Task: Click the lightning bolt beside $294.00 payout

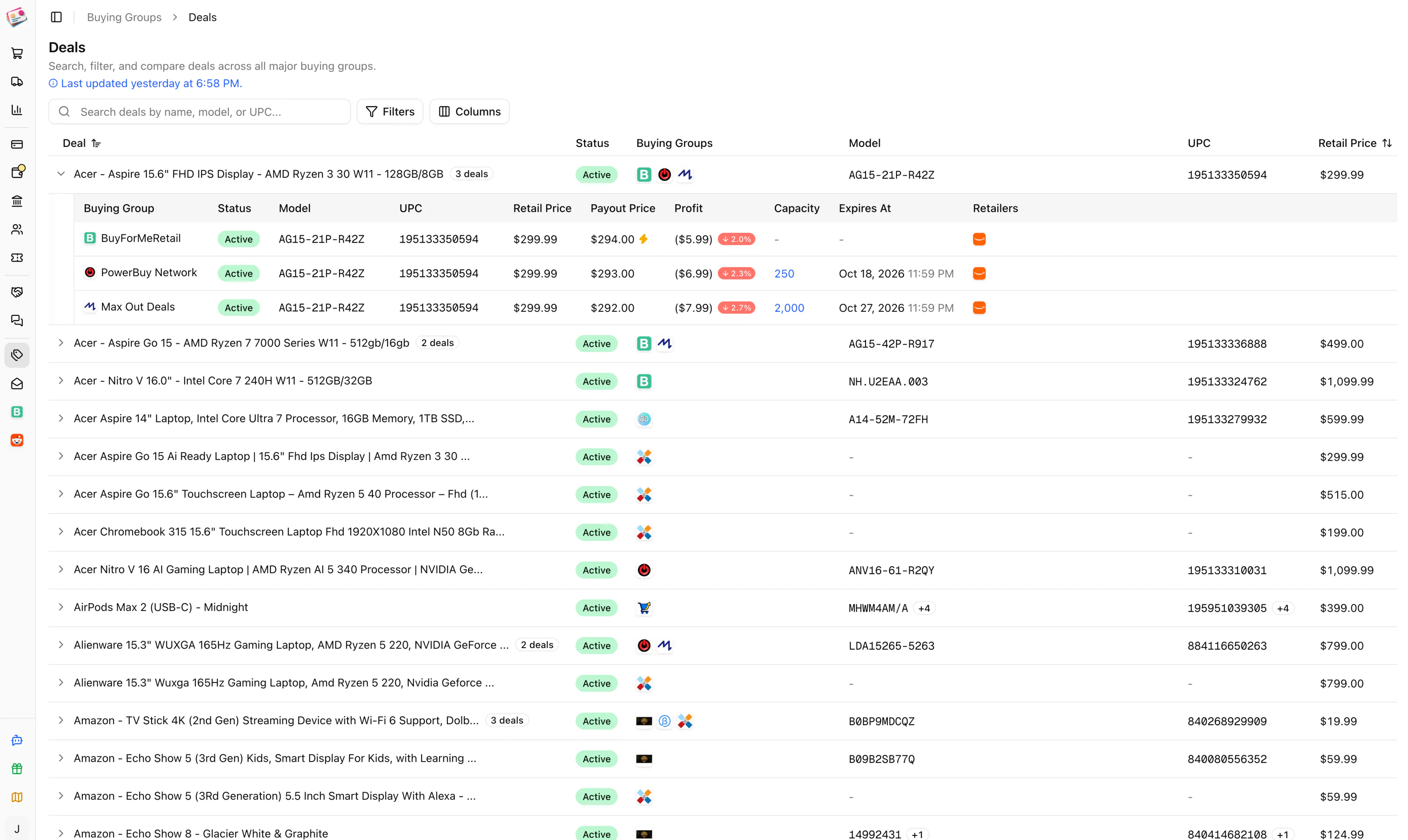Action: (x=643, y=239)
